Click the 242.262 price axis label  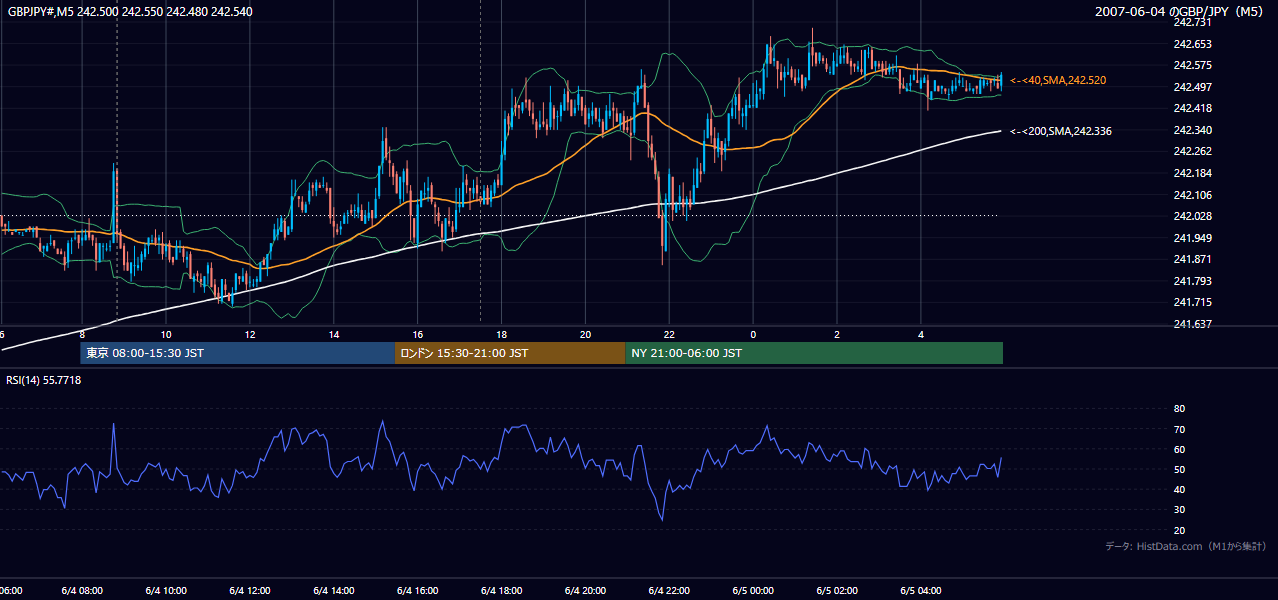[1192, 152]
